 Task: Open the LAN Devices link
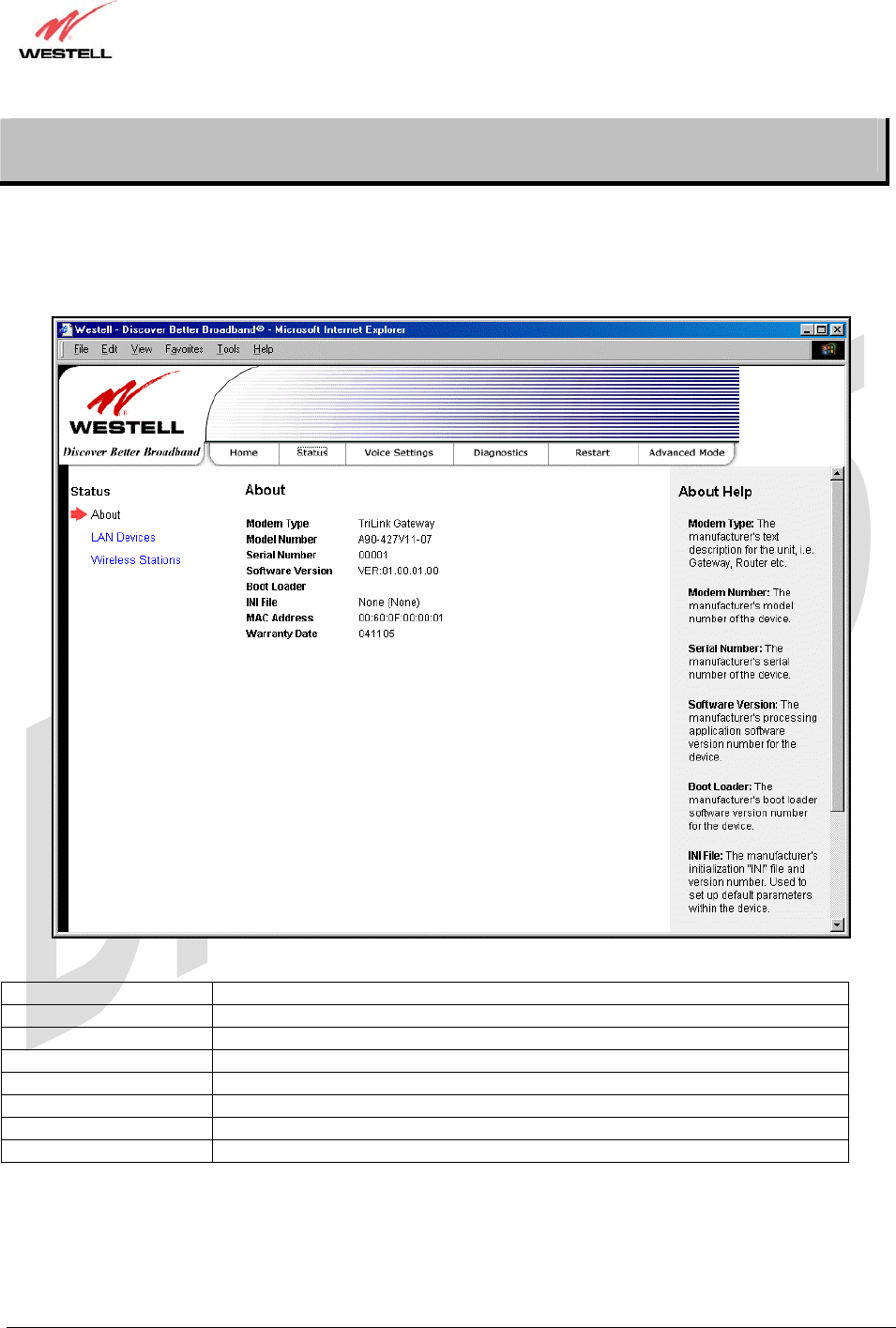click(x=123, y=537)
